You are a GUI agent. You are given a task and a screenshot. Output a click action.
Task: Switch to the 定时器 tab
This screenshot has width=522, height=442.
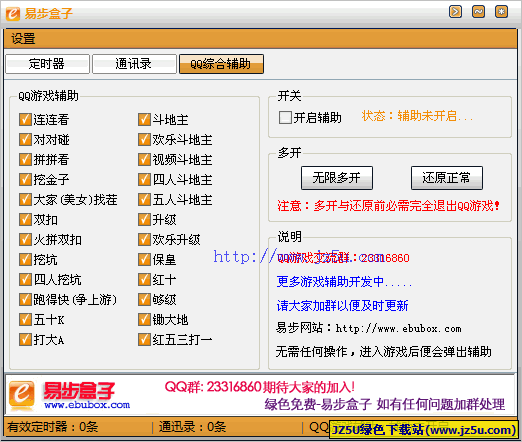tap(47, 64)
